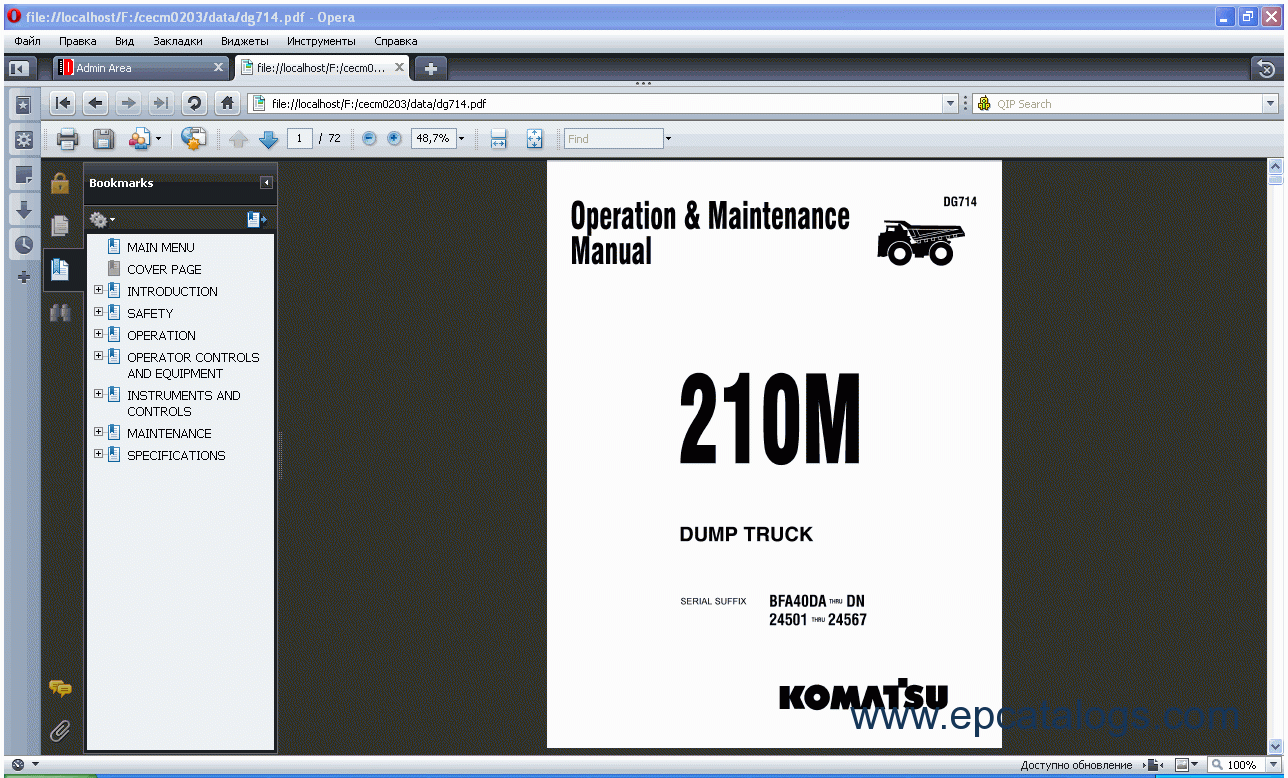Viewport: 1288px width, 778px height.
Task: Open Инструменты menu
Action: coord(321,41)
